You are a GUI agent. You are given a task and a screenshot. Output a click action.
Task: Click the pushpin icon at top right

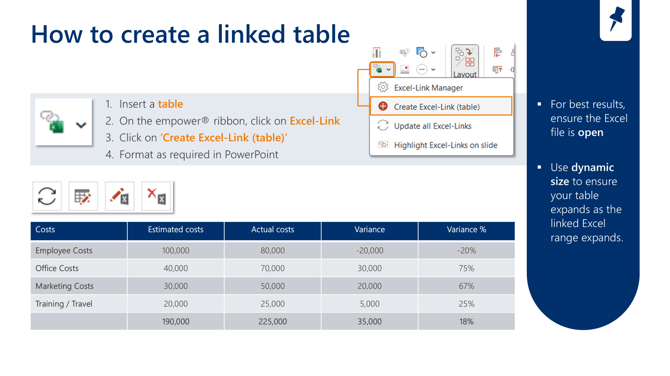pyautogui.click(x=616, y=20)
